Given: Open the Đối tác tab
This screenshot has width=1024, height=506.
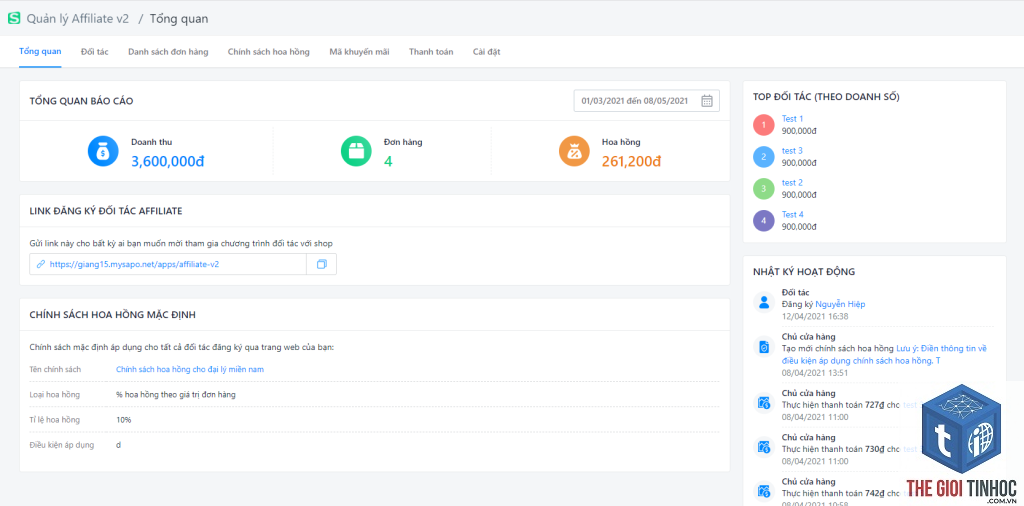Looking at the screenshot, I should (95, 52).
